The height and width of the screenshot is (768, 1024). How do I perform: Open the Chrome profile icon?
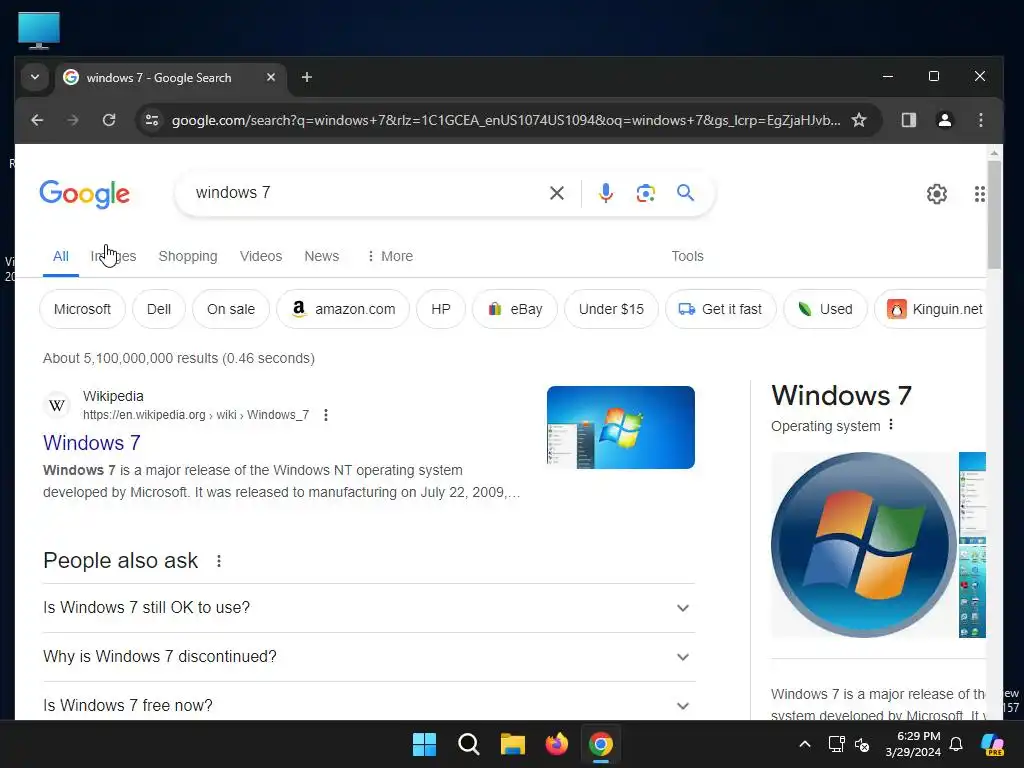pos(944,120)
